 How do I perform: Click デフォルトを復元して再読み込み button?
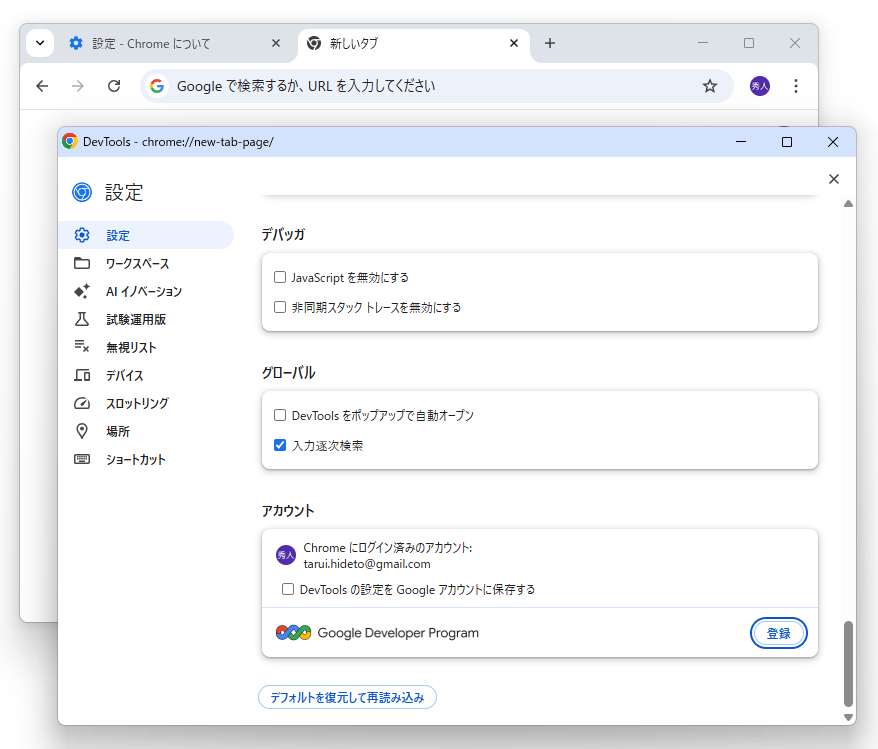[x=347, y=697]
